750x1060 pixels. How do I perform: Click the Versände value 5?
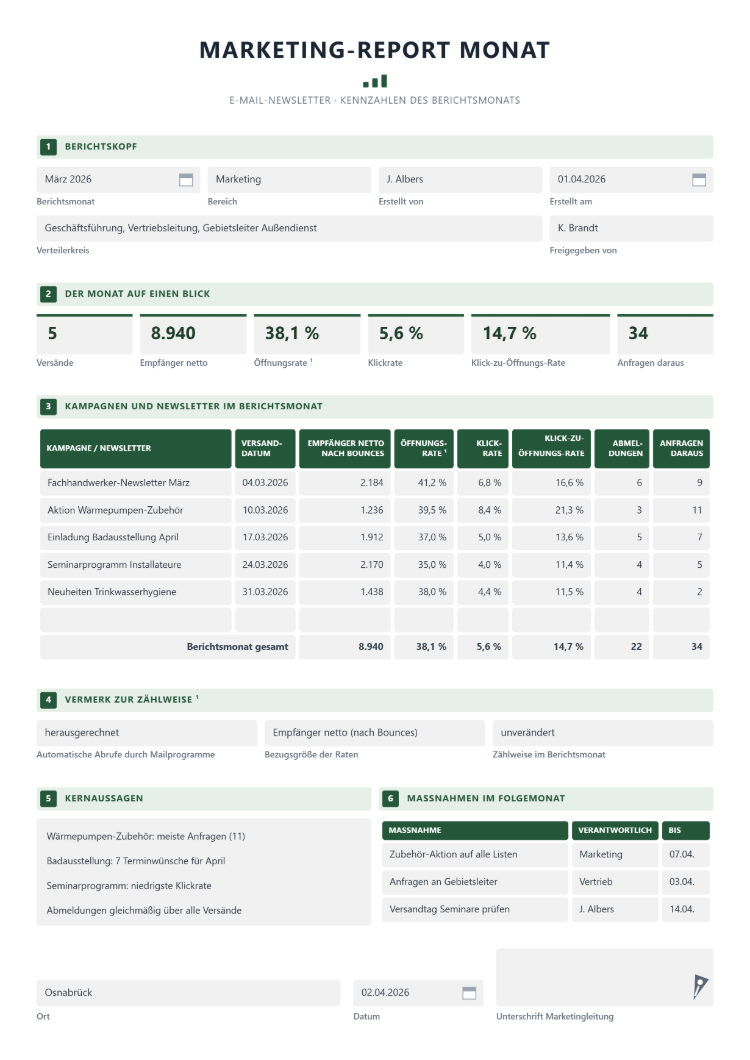click(85, 334)
